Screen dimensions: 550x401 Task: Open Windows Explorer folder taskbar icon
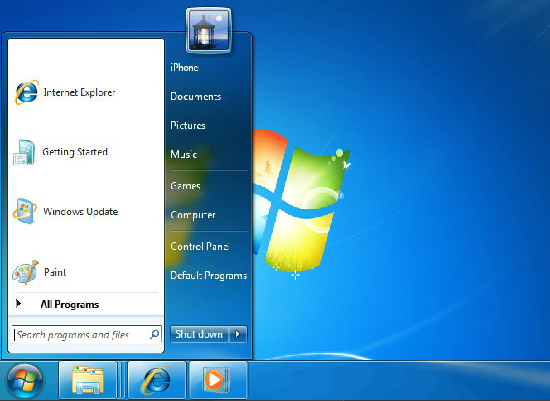(x=88, y=380)
